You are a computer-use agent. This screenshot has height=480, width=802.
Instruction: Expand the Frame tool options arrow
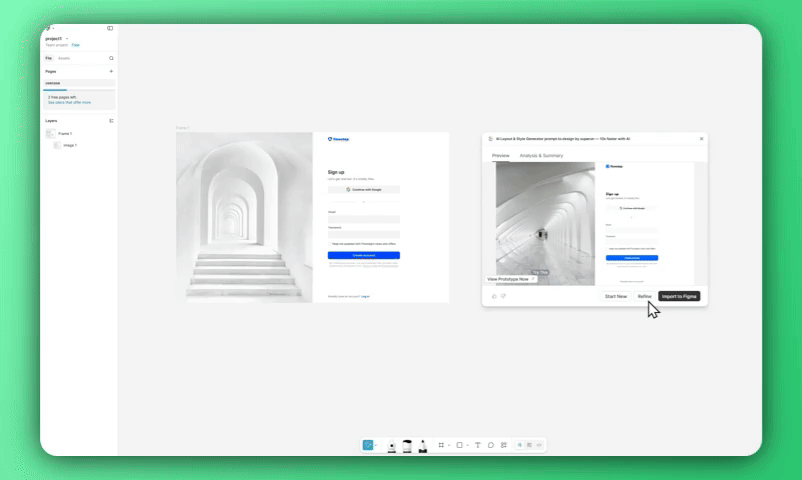click(x=449, y=446)
